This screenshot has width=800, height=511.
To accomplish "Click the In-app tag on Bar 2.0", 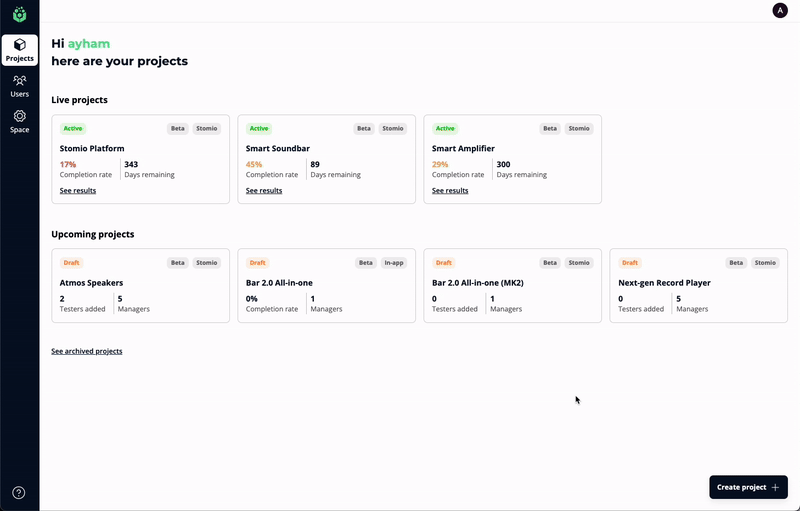I will click(x=394, y=263).
